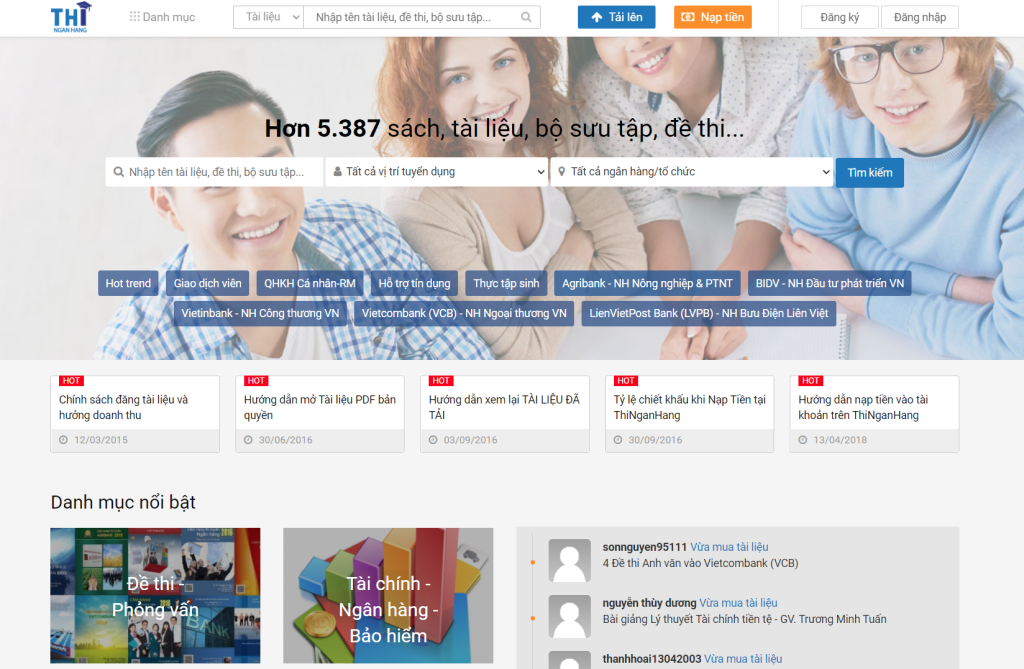Expand Tất cả vị trí tuyển dụng dropdown
The image size is (1024, 669).
436,172
